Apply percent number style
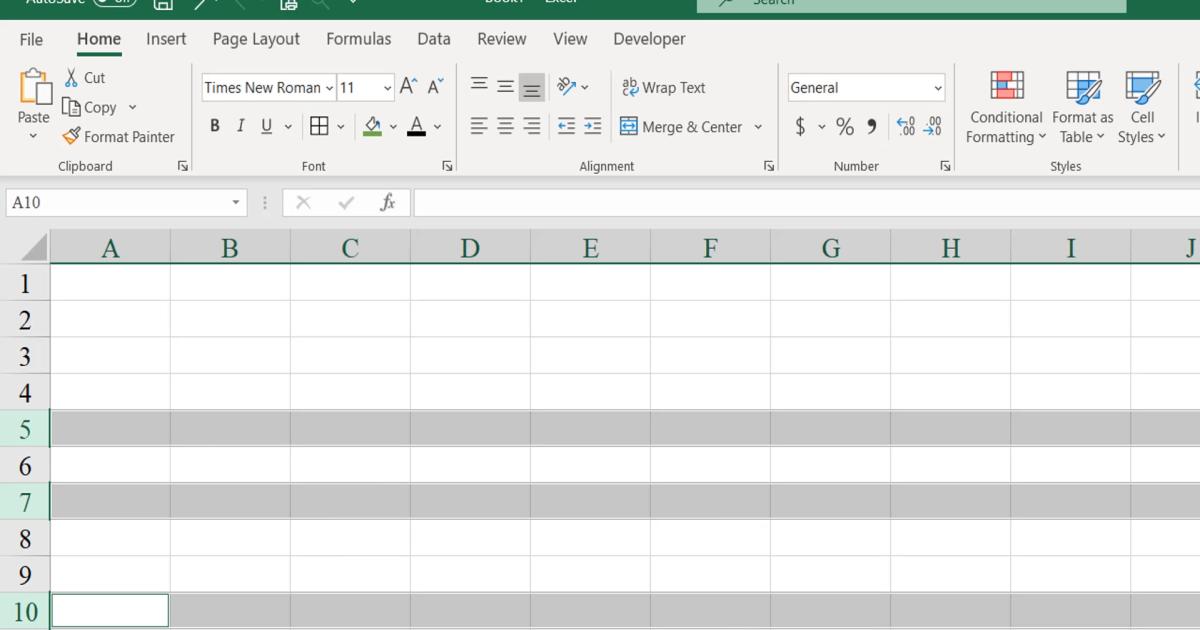 pos(845,126)
